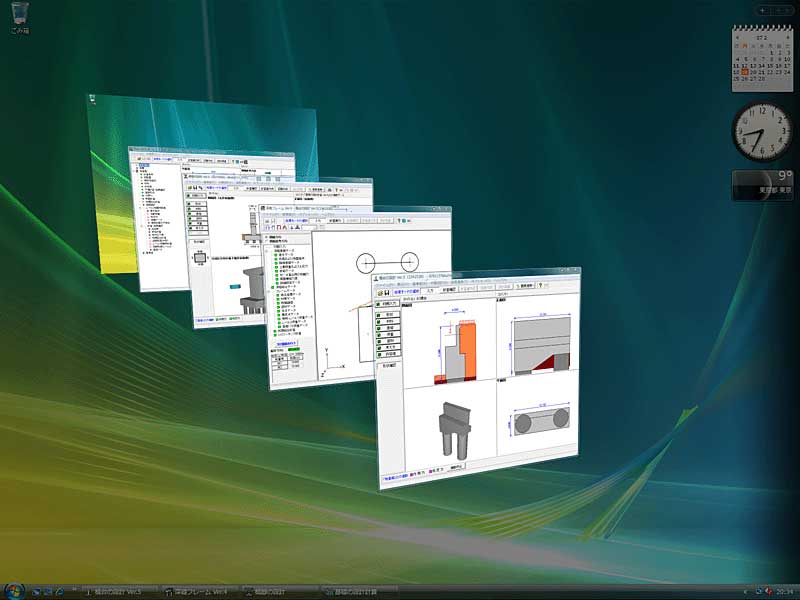800x600 pixels.
Task: Select date 28 in the calendar gadget
Action: pyautogui.click(x=762, y=79)
